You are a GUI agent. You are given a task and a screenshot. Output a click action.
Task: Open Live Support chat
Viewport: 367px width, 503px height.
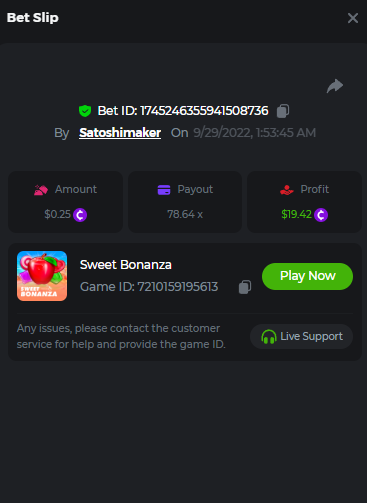coord(301,336)
